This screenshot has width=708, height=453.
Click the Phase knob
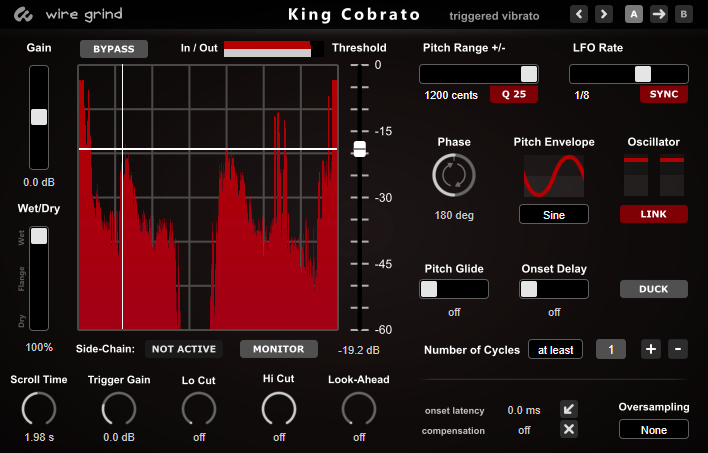(454, 175)
